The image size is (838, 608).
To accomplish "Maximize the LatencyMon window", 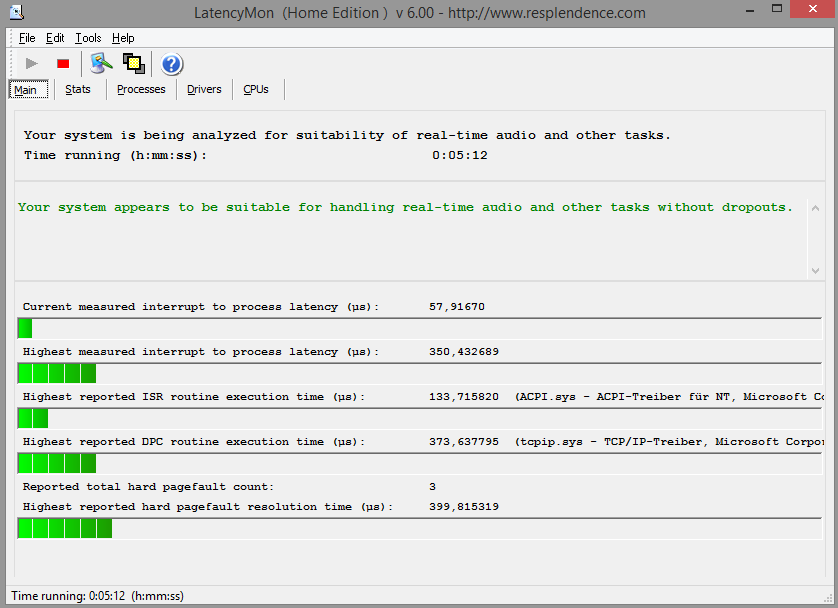I will [777, 9].
